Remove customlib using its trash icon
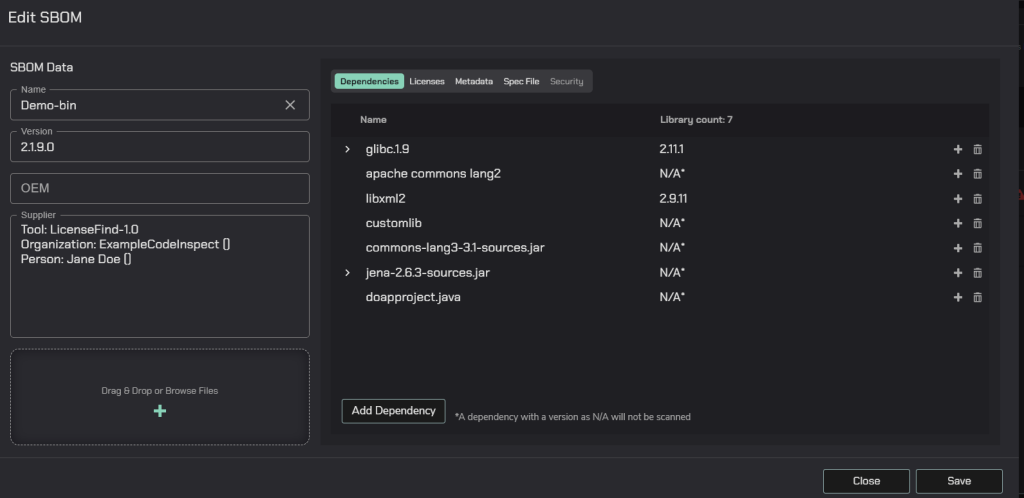The width and height of the screenshot is (1024, 498). pyautogui.click(x=978, y=223)
